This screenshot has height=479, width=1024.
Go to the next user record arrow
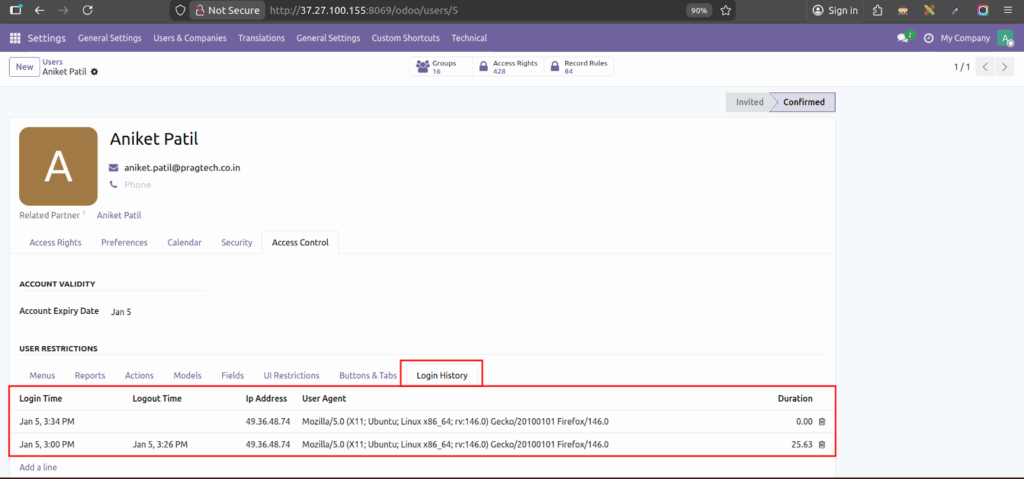(x=1006, y=67)
